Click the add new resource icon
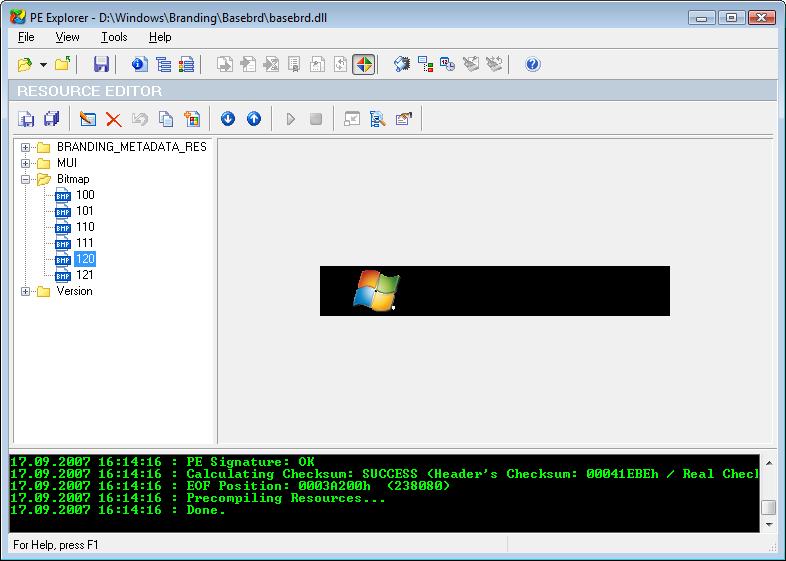This screenshot has width=786, height=561. (192, 119)
